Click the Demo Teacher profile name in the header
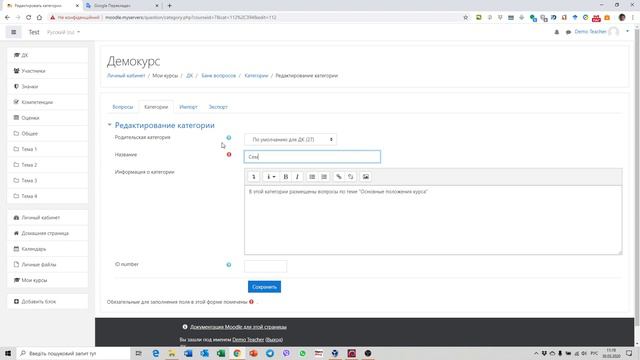 (590, 31)
